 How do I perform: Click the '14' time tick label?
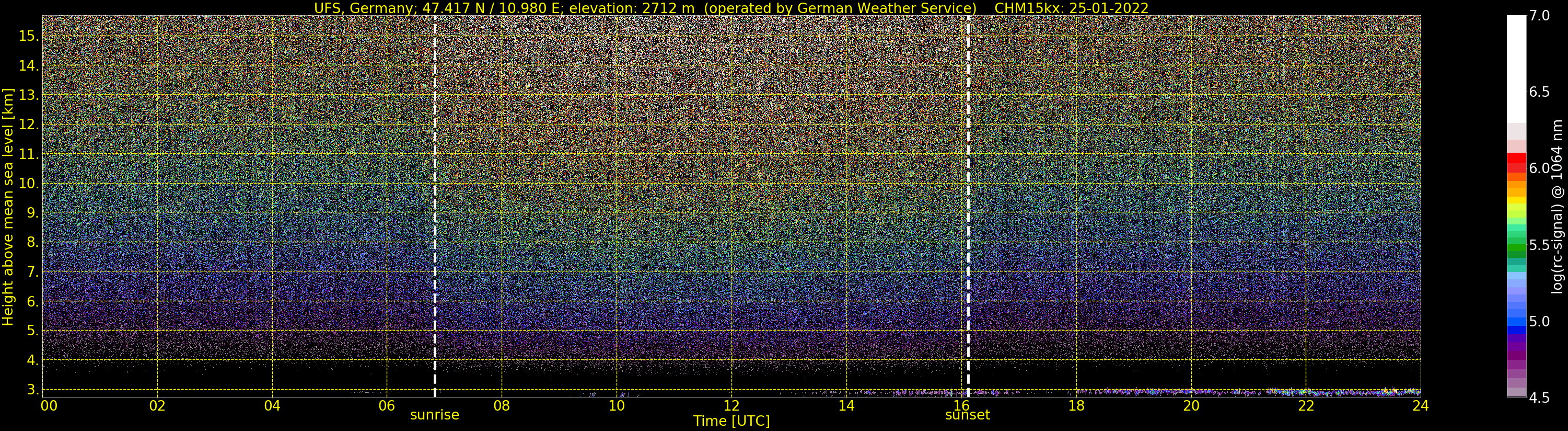[846, 405]
